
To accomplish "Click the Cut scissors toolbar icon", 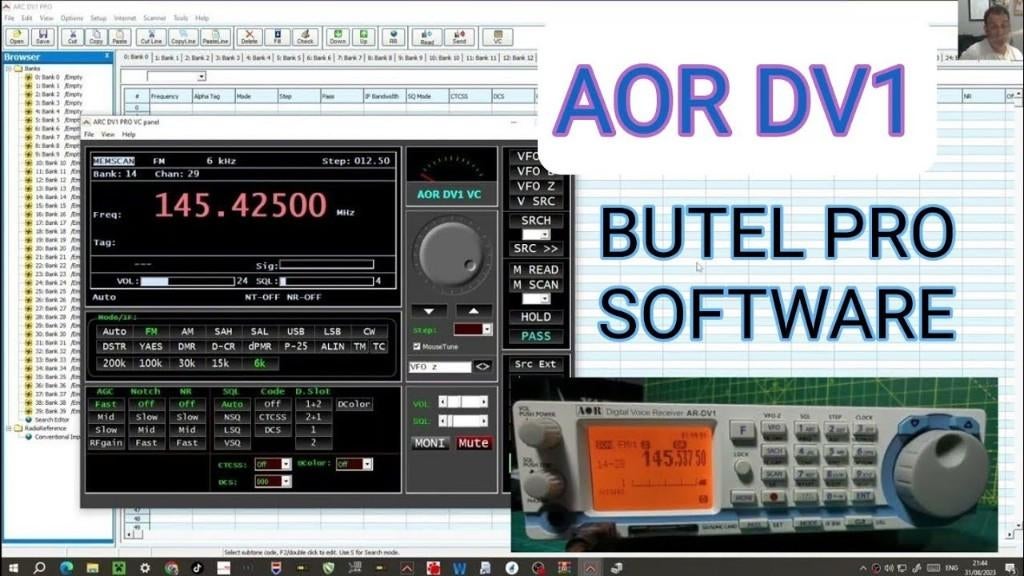I will tap(72, 37).
